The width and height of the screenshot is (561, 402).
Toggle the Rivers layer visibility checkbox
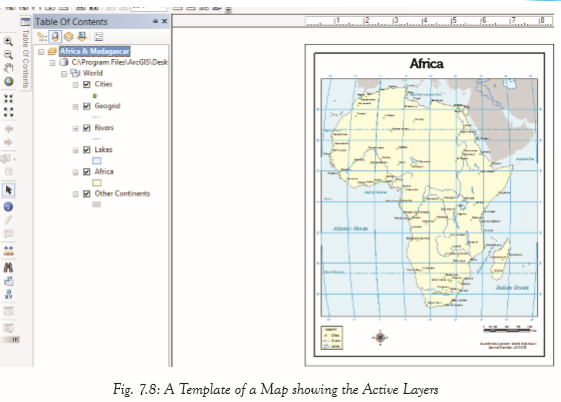coord(87,128)
